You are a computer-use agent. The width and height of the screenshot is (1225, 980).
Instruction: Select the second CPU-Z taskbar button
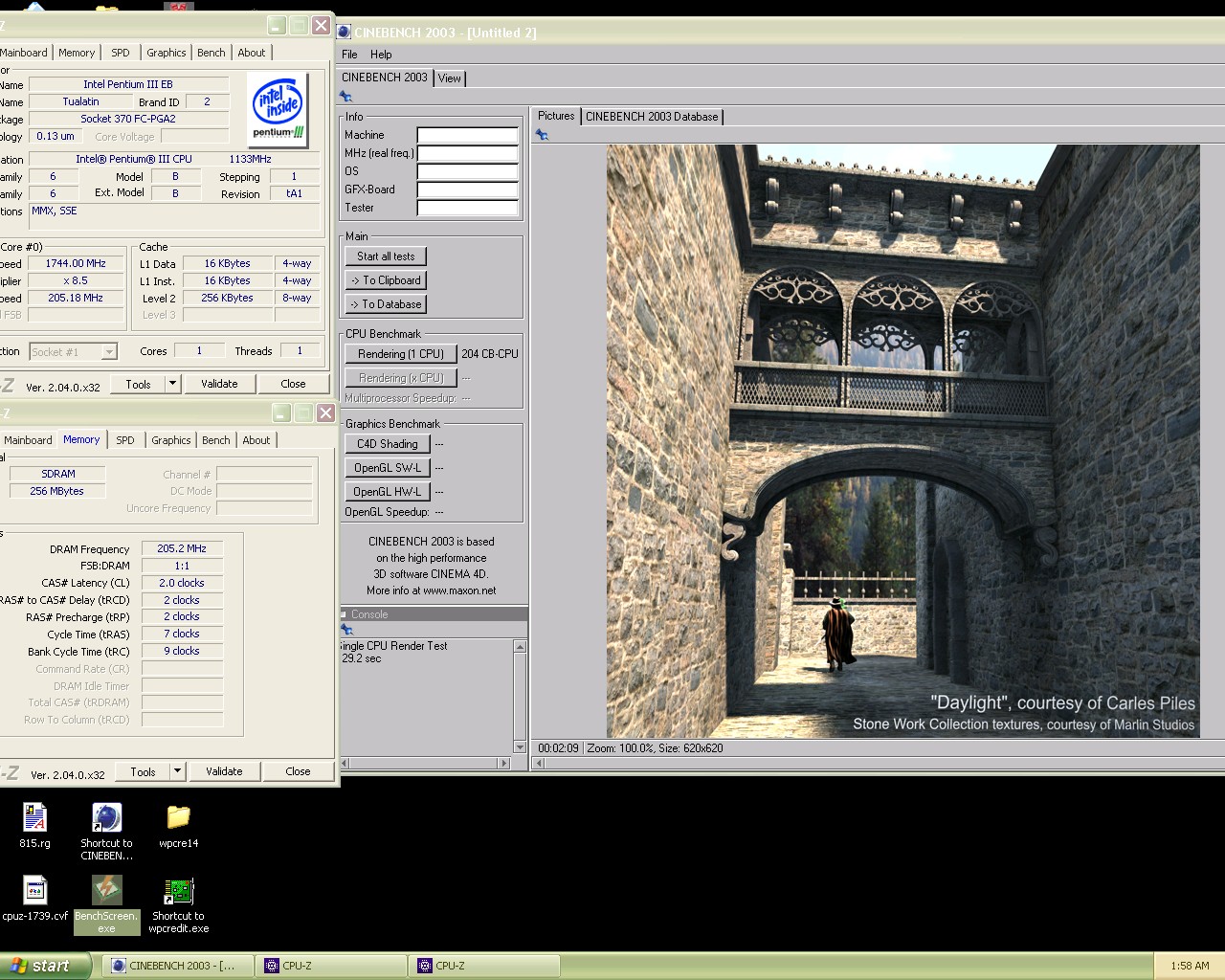click(x=484, y=966)
